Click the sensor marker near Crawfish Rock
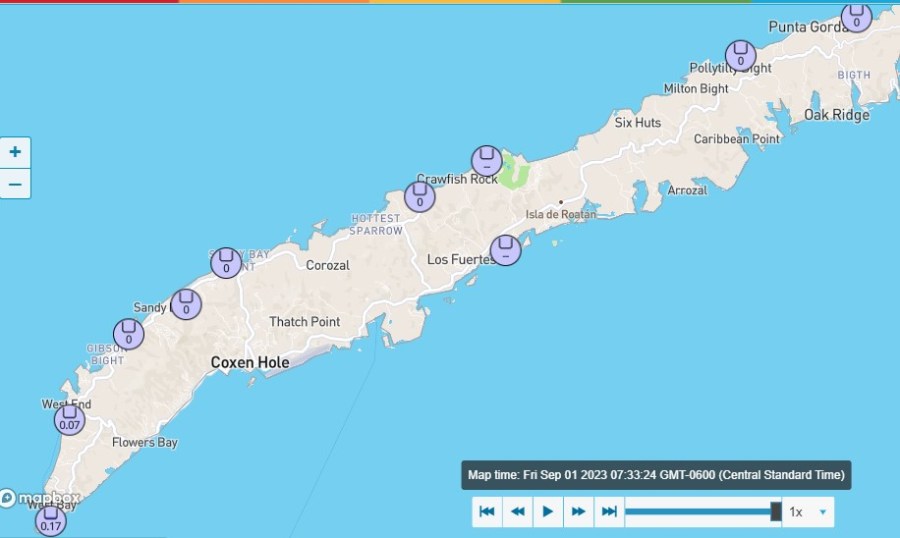 tap(487, 160)
